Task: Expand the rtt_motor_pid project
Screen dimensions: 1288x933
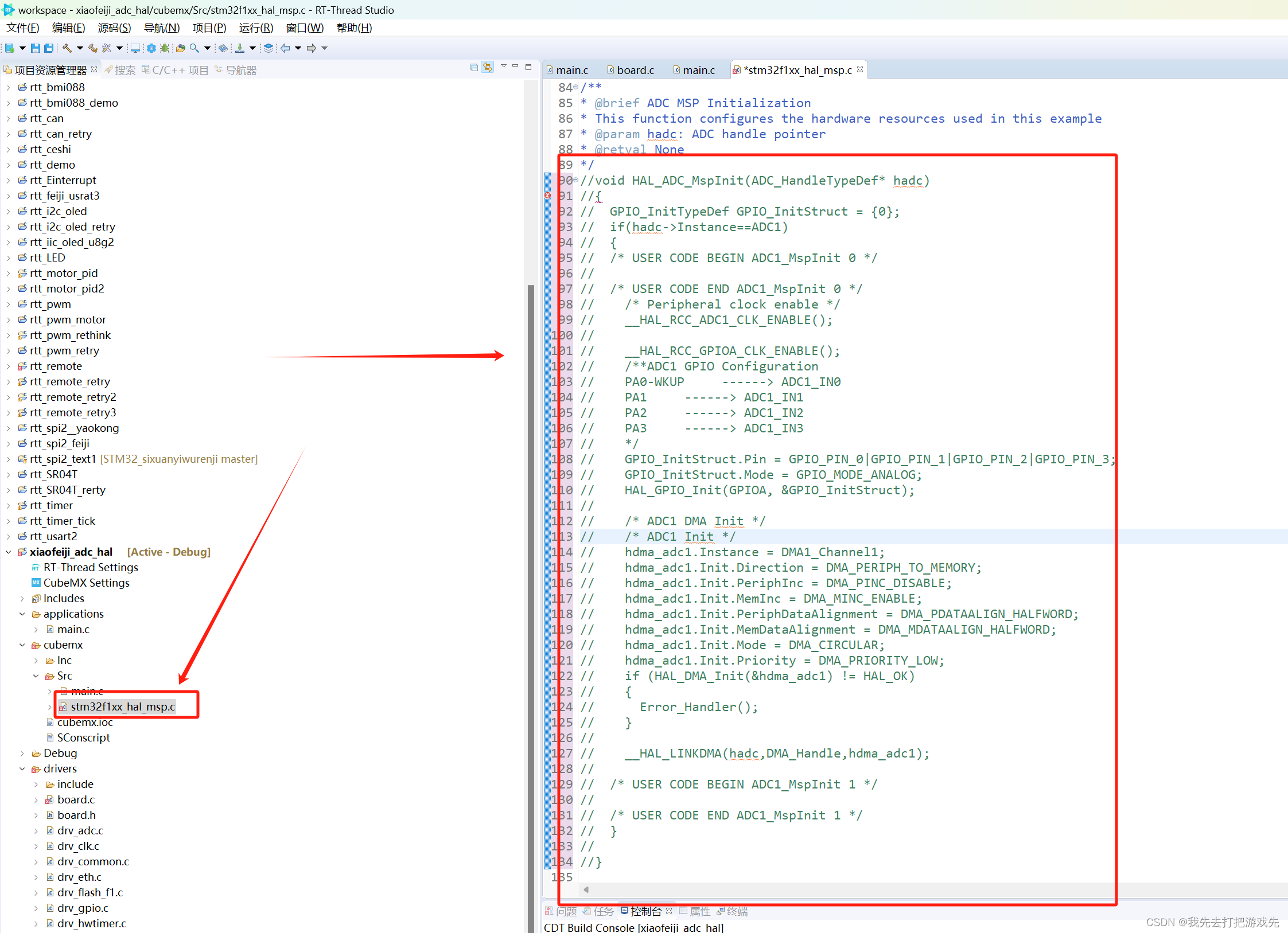Action: coord(8,274)
